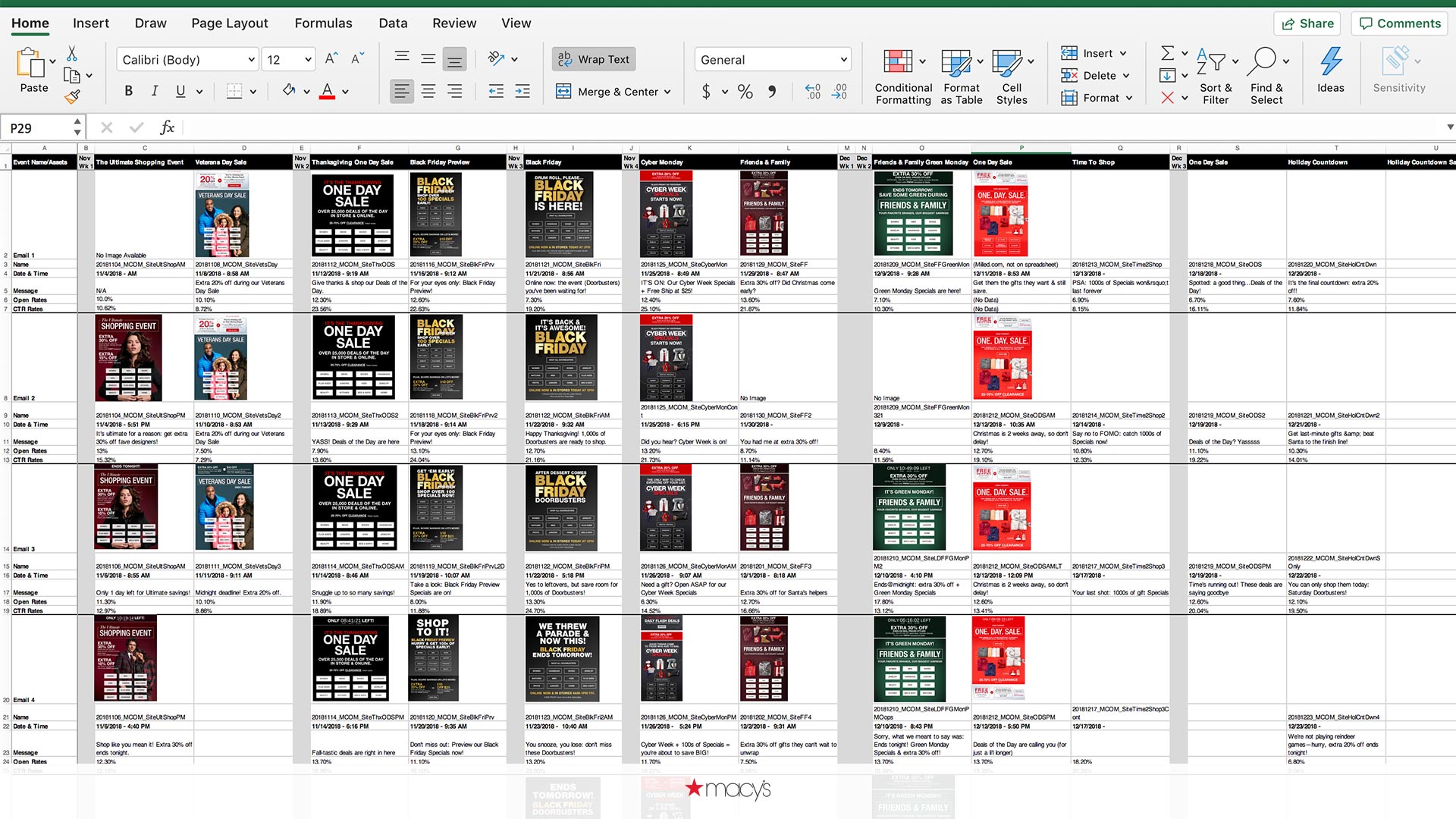Click the Percent Style icon
This screenshot has height=819, width=1456.
pyautogui.click(x=745, y=92)
